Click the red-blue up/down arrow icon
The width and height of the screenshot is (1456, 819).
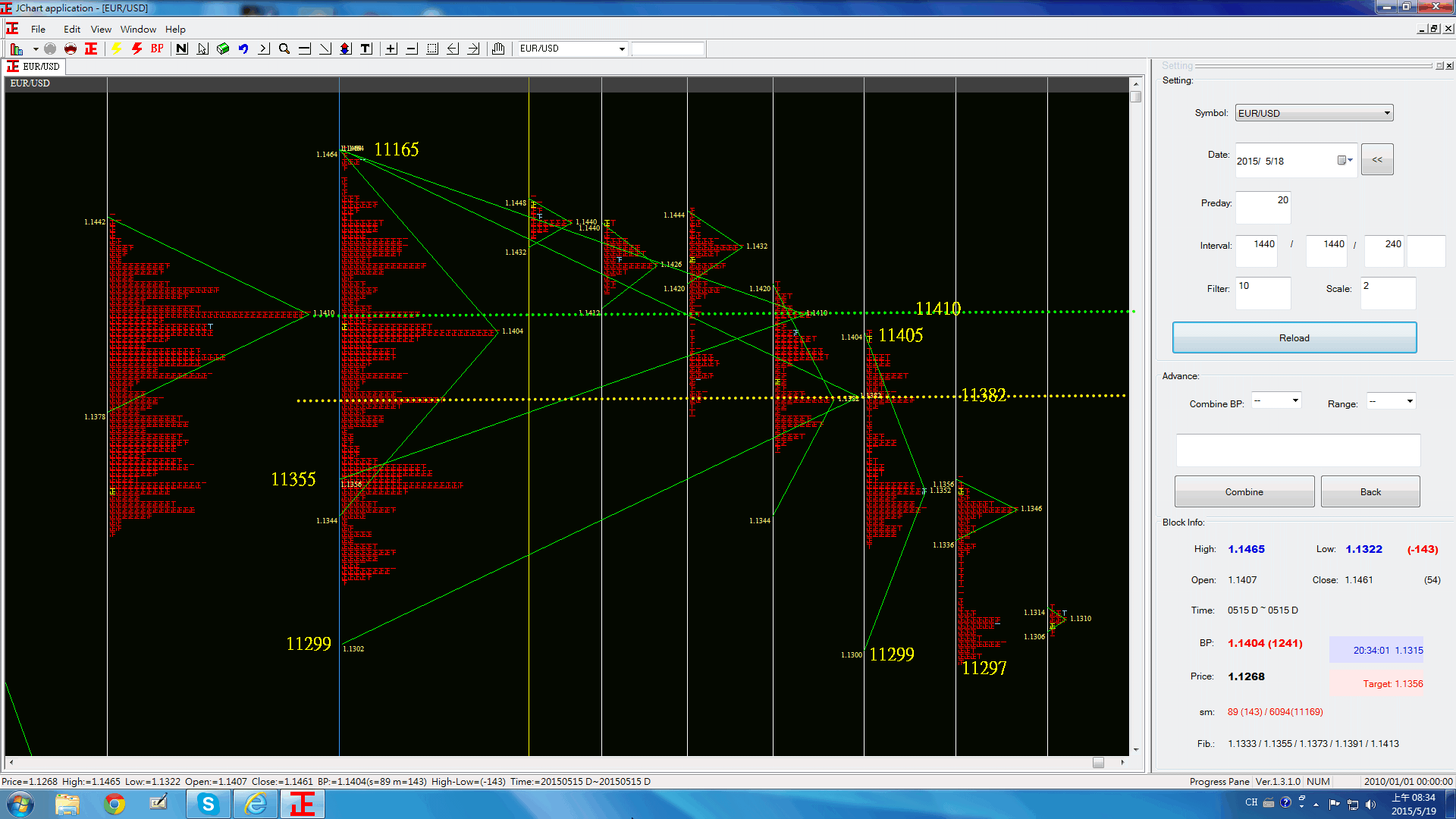coord(346,49)
